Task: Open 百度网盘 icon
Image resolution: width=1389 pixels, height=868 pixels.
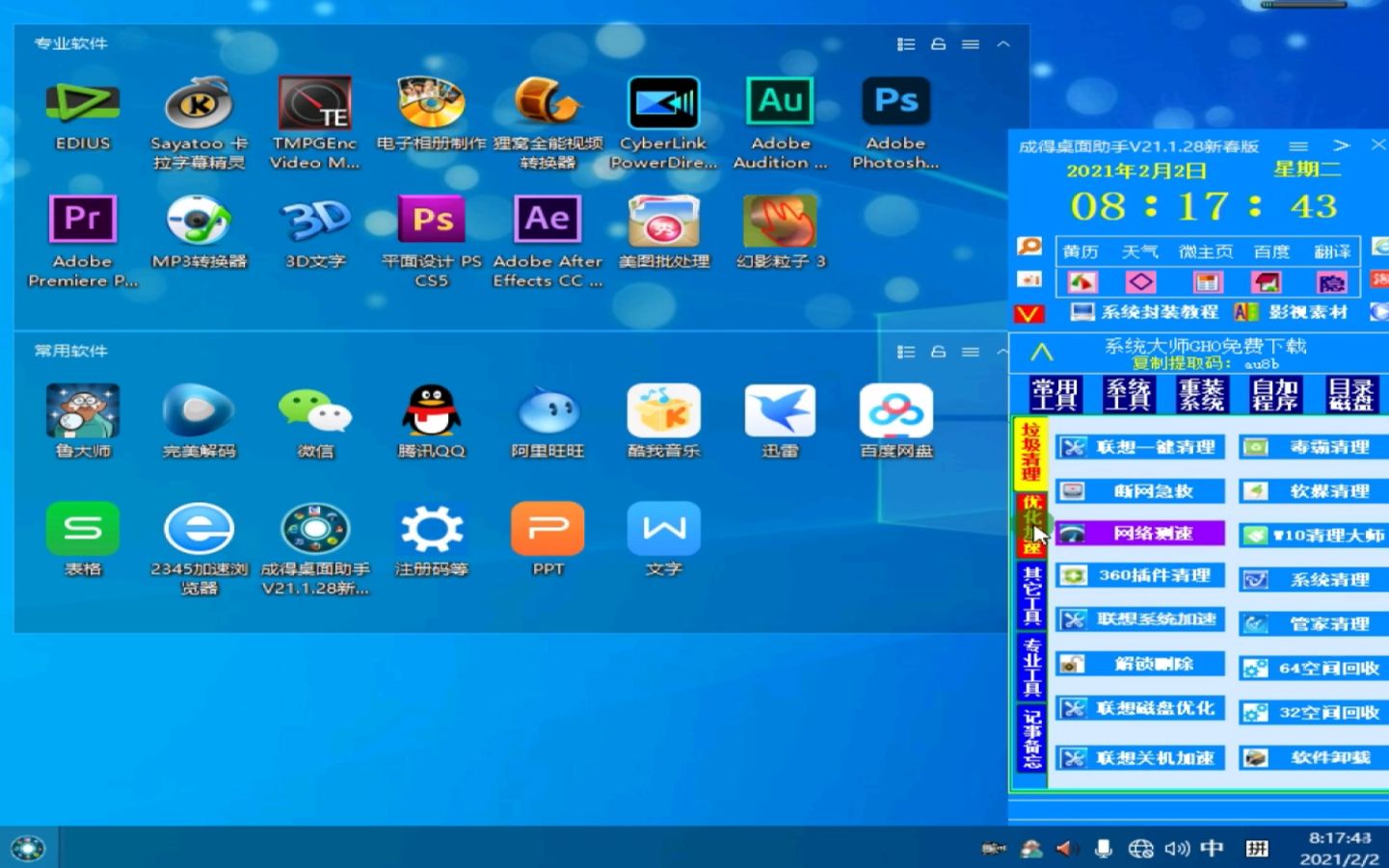Action: [895, 410]
